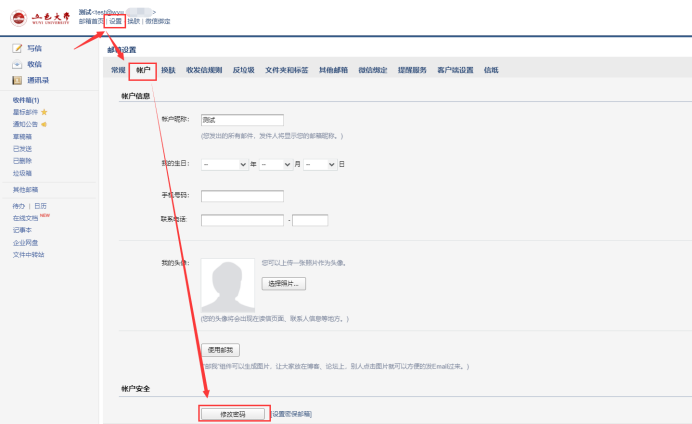Click the star icon beside 星标邮件
The image size is (692, 424).
click(44, 112)
